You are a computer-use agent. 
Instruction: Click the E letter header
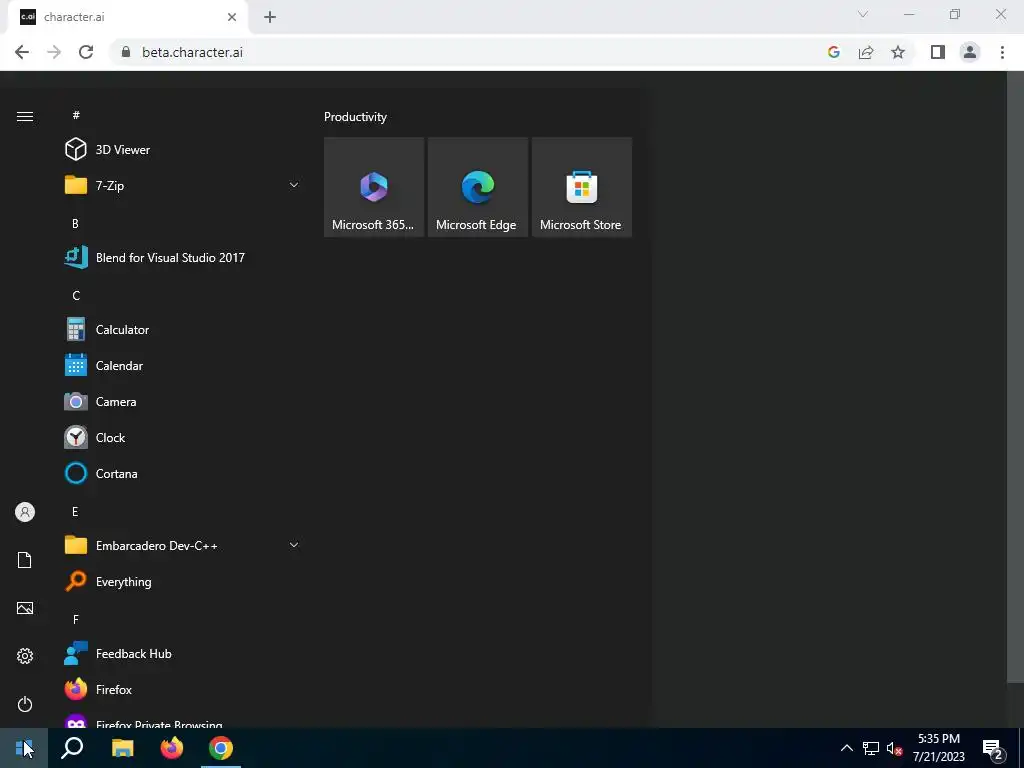click(x=75, y=511)
